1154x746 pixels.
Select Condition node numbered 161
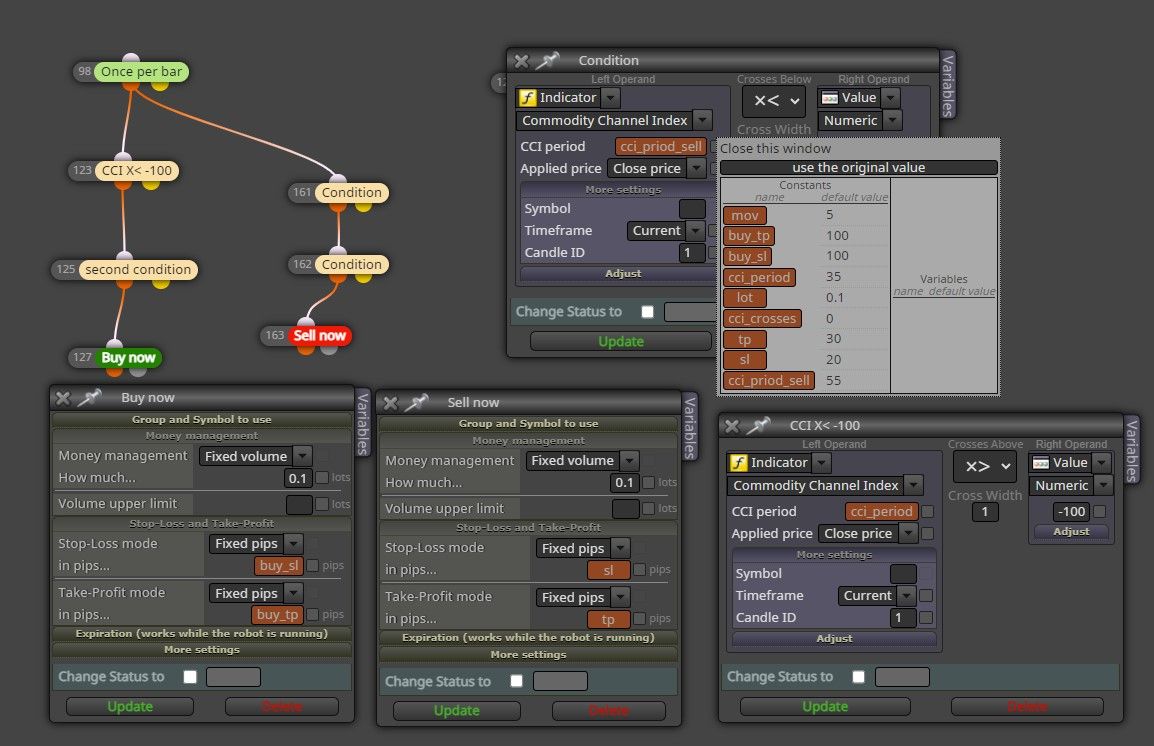point(351,193)
